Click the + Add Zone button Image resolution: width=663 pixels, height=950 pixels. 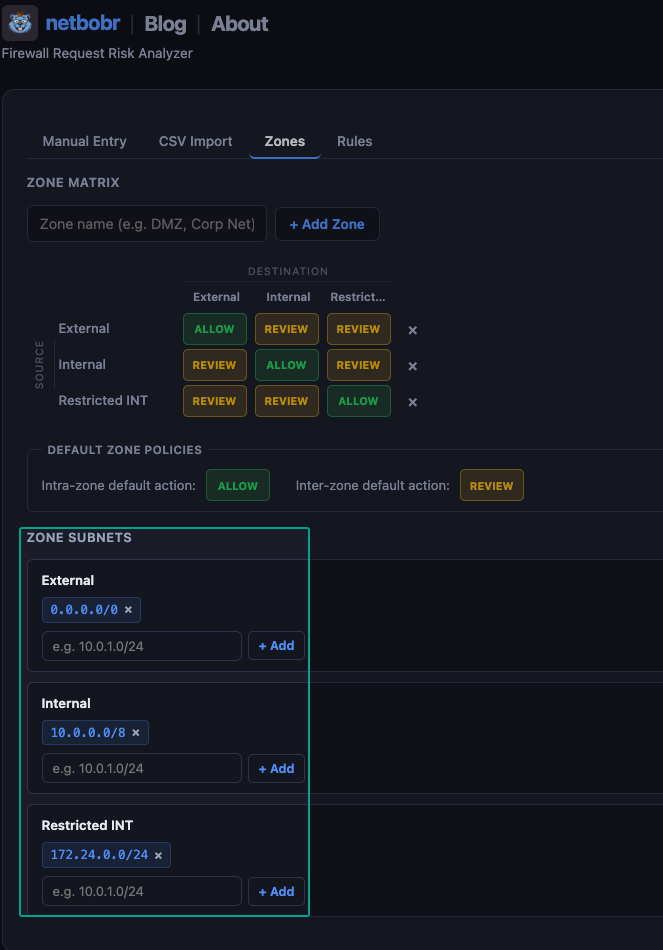coord(327,224)
